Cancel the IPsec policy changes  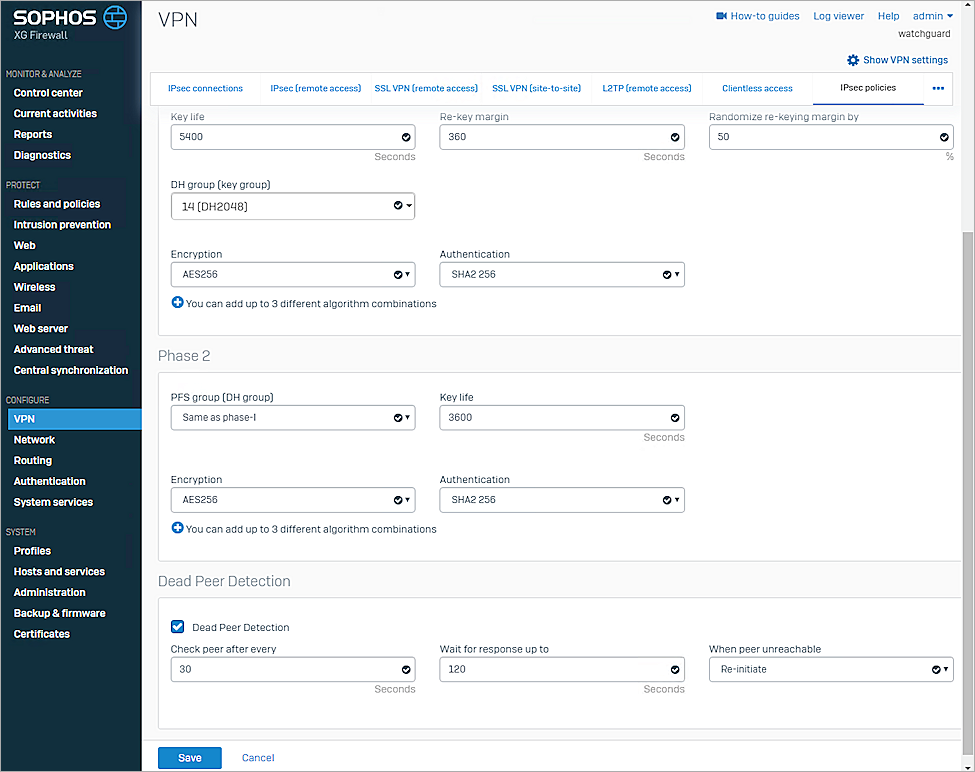(x=257, y=757)
